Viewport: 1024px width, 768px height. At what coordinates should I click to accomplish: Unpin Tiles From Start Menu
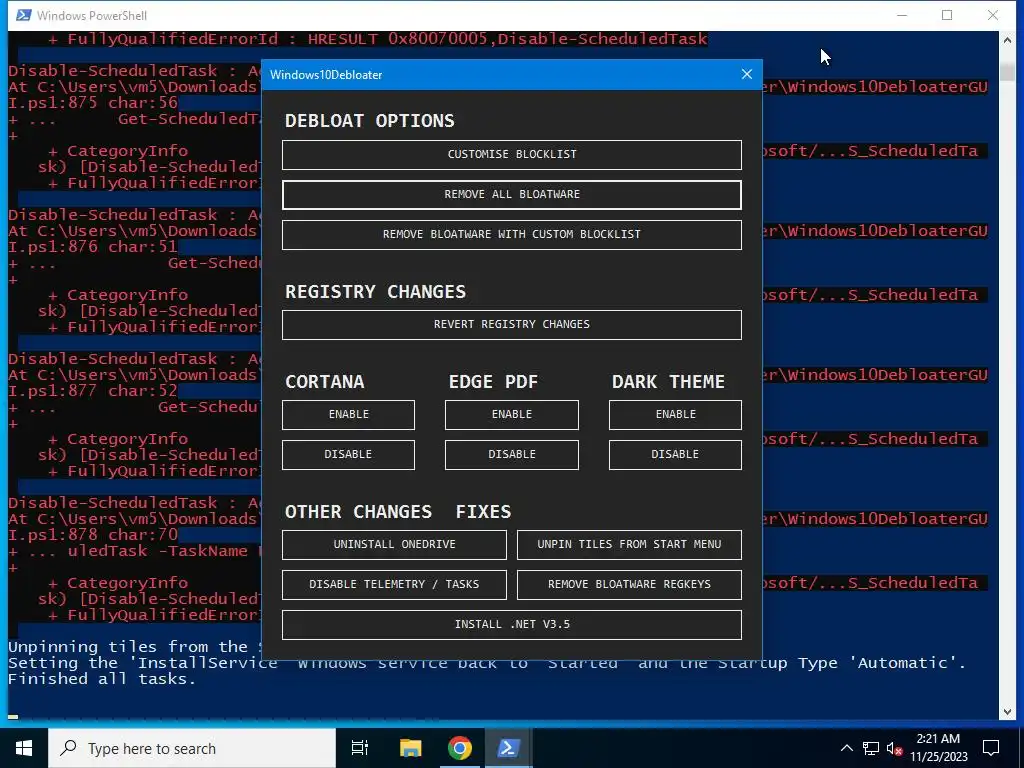click(x=629, y=545)
